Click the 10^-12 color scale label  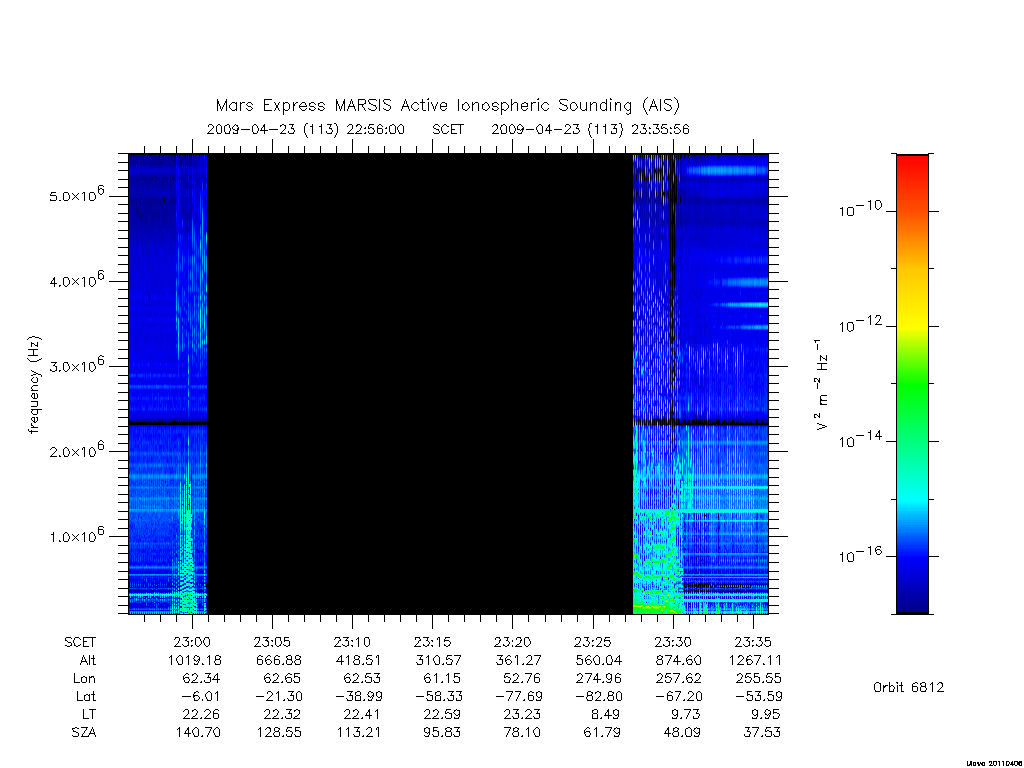860,324
